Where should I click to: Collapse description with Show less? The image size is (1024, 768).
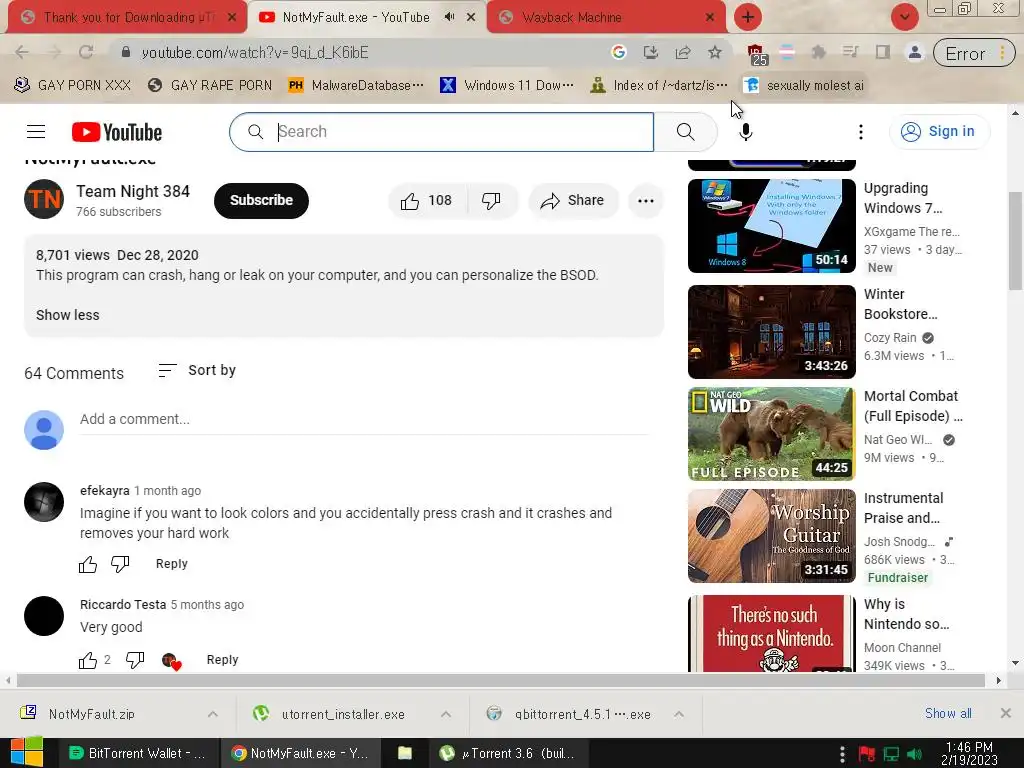67,315
